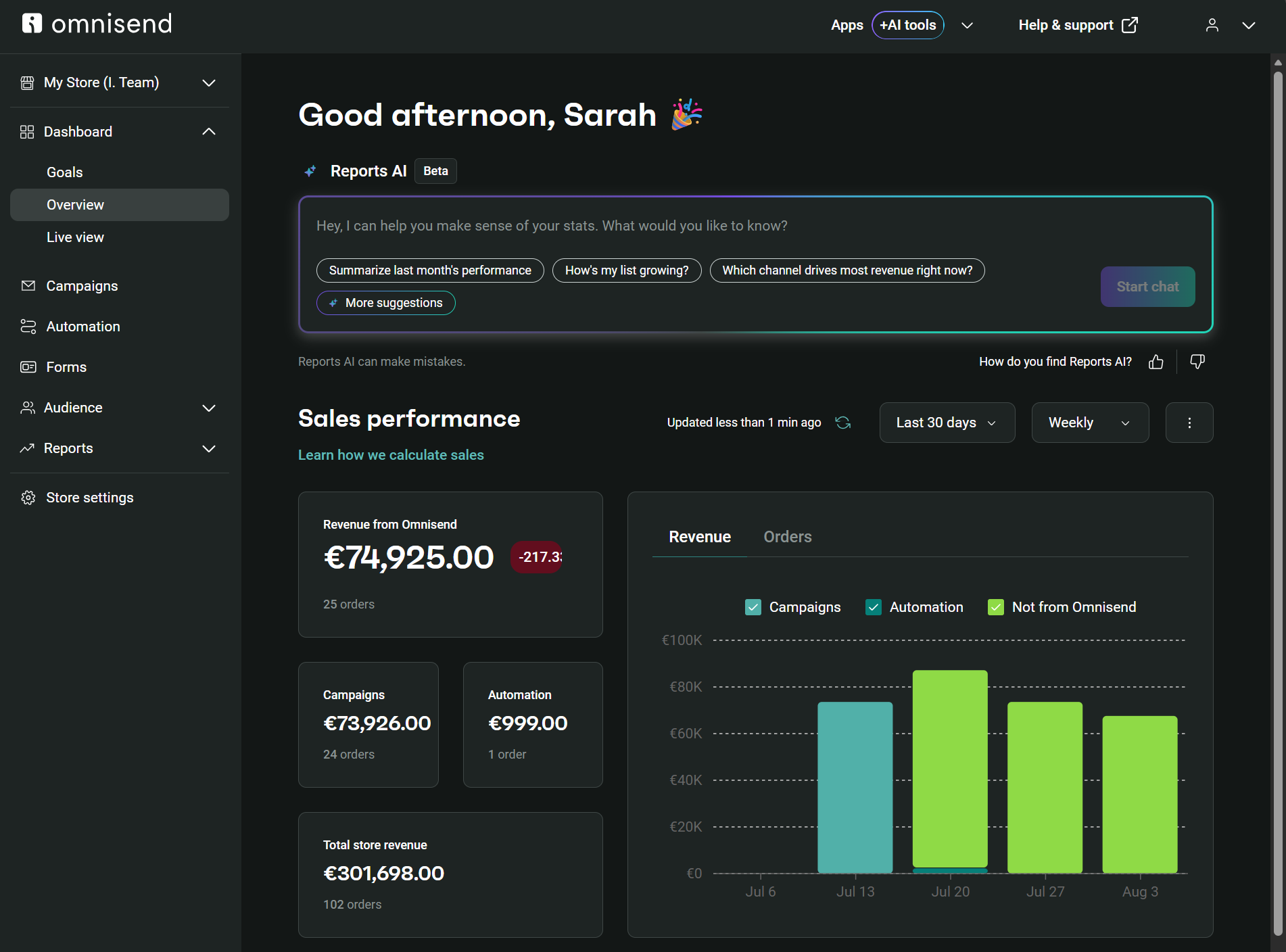Open the three-dot more options menu
Screen dimensions: 1286x952
(x=1189, y=423)
